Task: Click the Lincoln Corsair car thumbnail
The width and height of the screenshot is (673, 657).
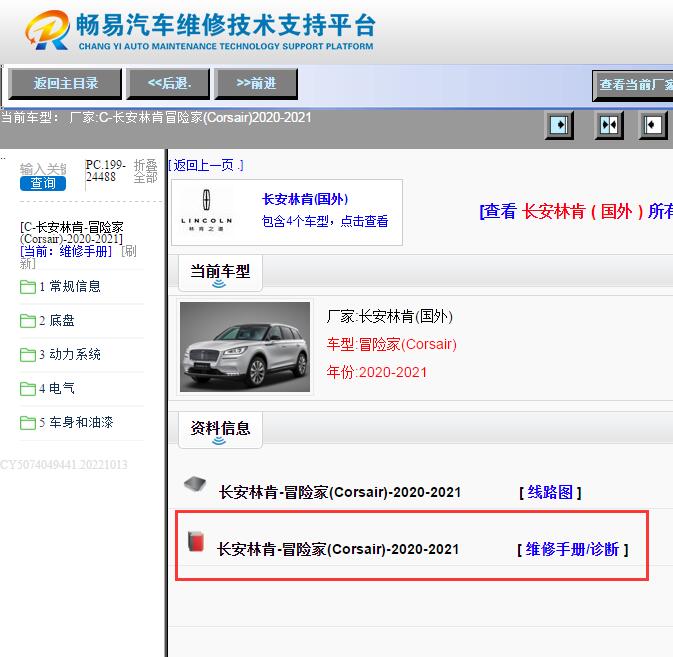Action: coord(245,347)
